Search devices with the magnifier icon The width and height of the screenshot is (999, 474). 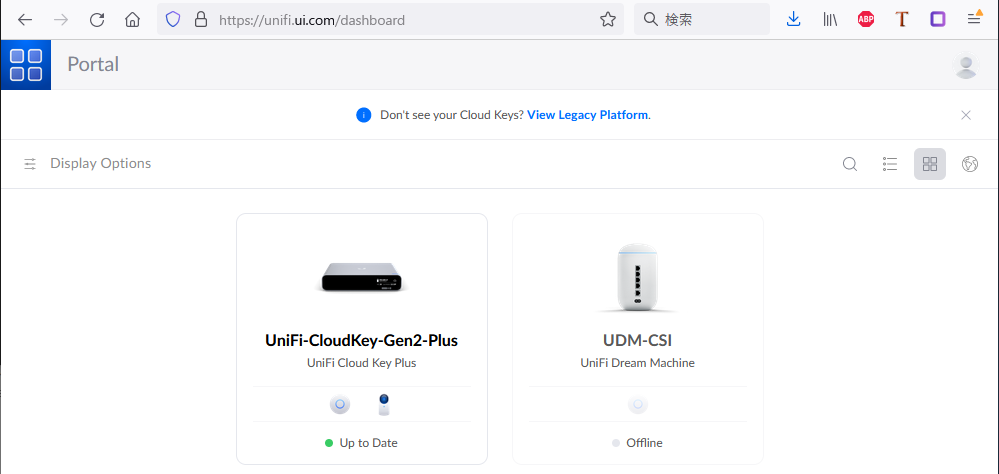point(849,164)
